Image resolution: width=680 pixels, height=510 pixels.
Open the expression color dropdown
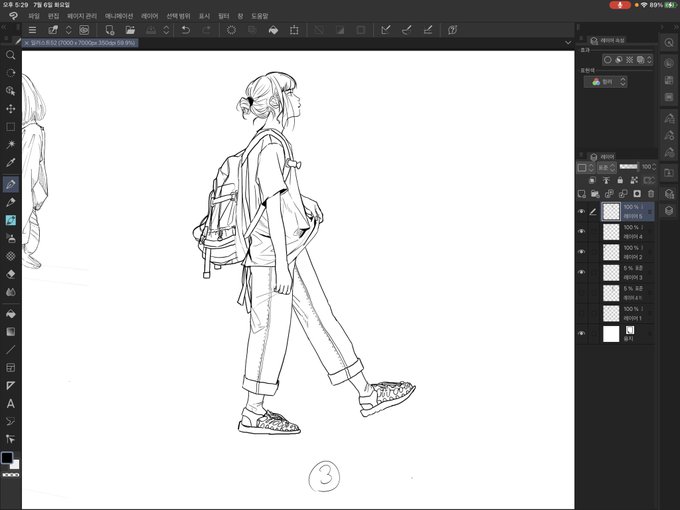click(x=605, y=82)
